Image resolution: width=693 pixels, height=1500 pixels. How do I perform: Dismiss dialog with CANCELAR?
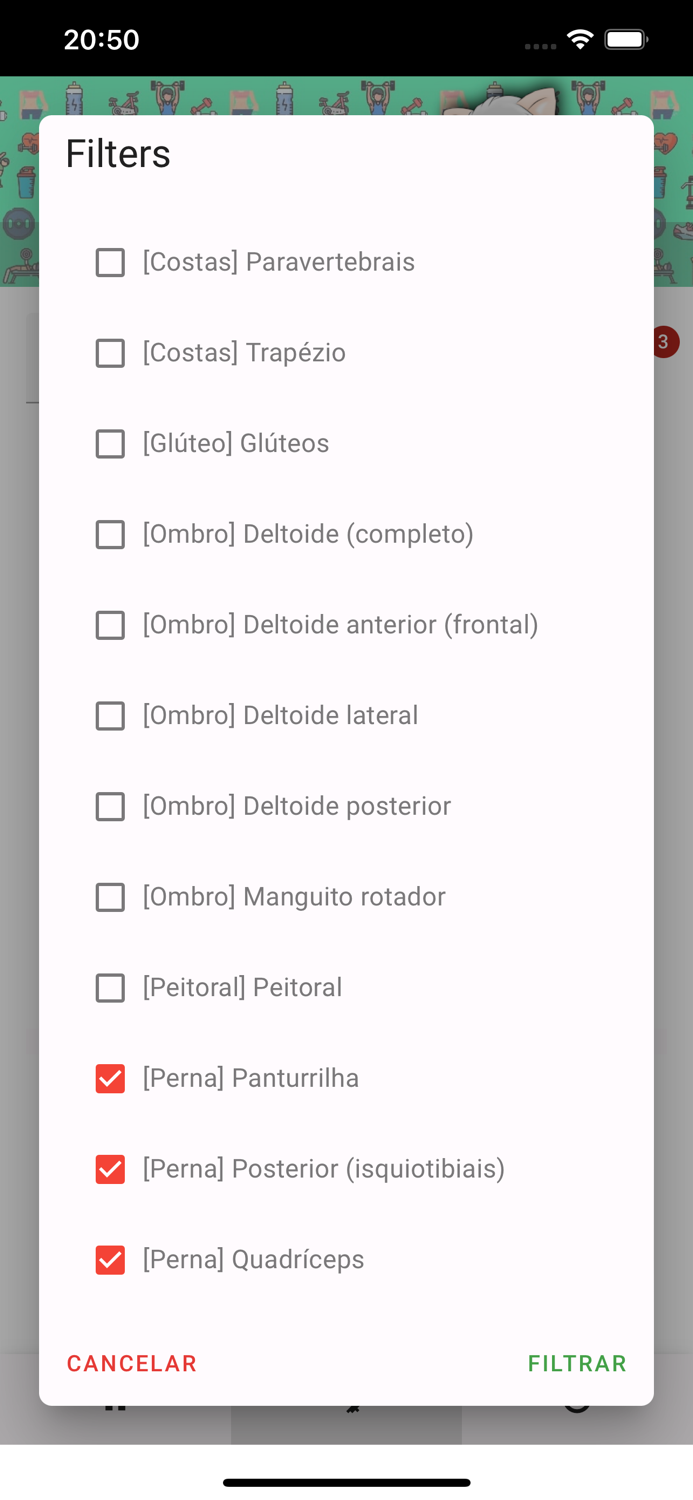[x=131, y=1363]
